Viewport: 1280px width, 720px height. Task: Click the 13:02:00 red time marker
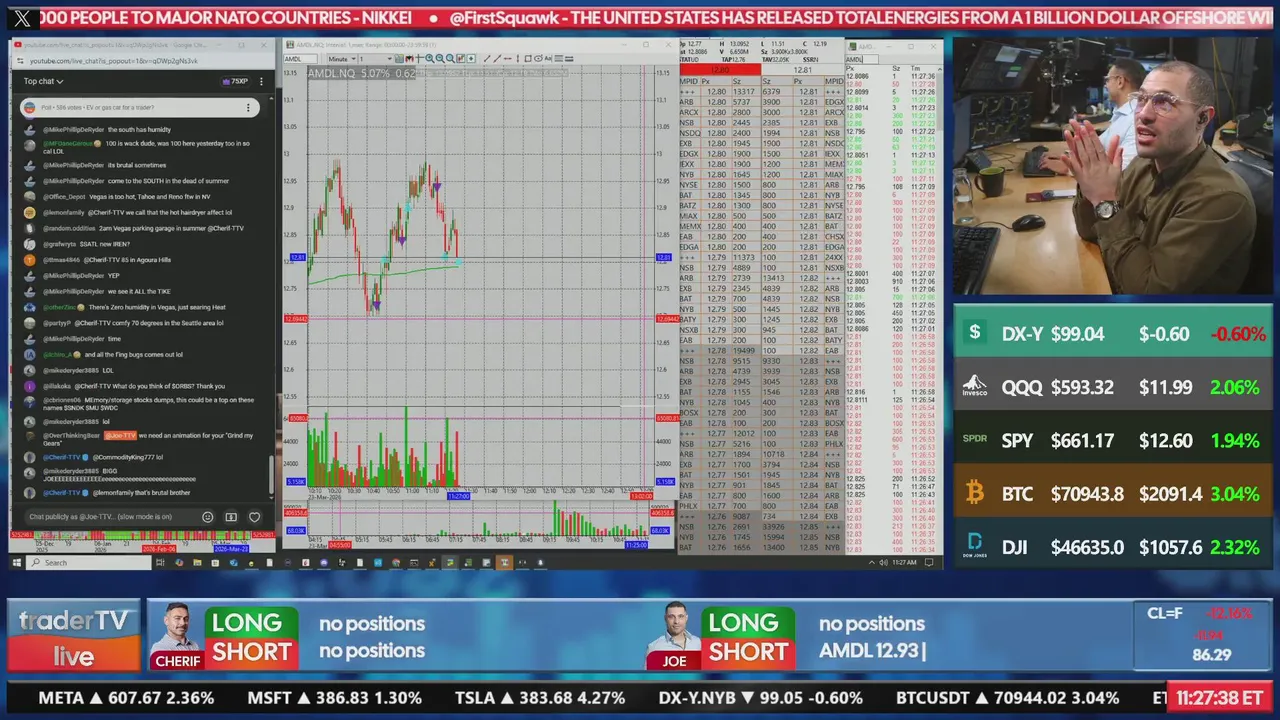pyautogui.click(x=640, y=496)
